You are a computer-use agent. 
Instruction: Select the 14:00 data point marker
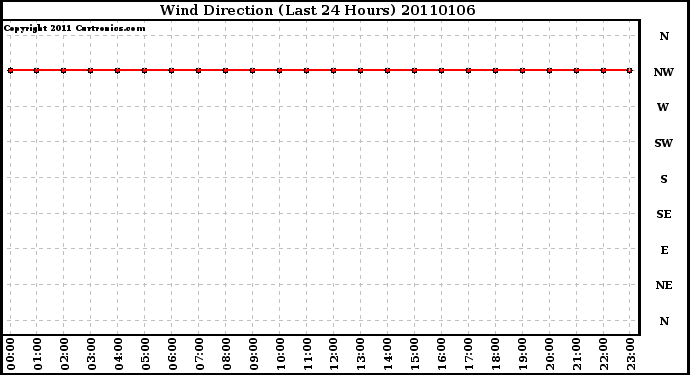tap(387, 70)
